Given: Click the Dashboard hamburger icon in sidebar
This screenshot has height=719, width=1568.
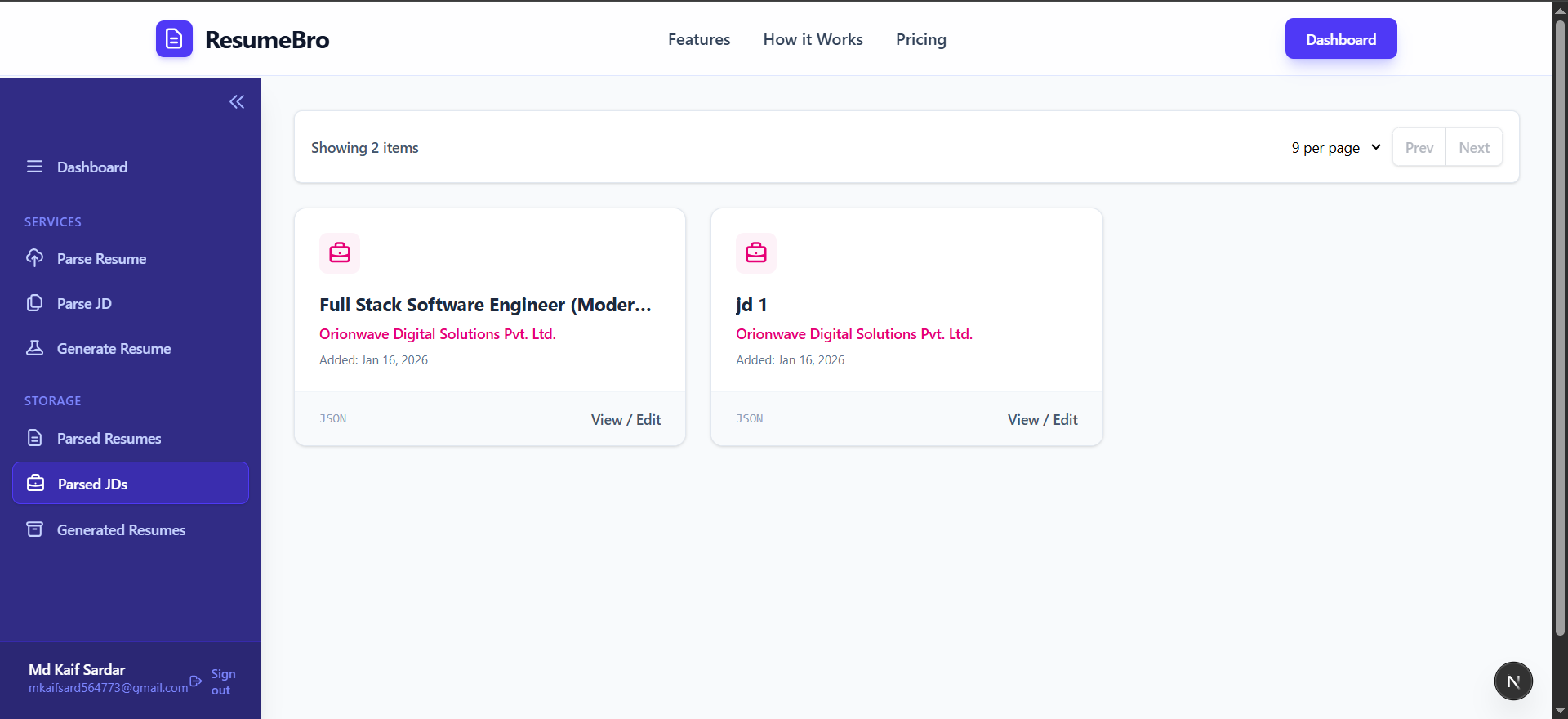Looking at the screenshot, I should tap(34, 167).
